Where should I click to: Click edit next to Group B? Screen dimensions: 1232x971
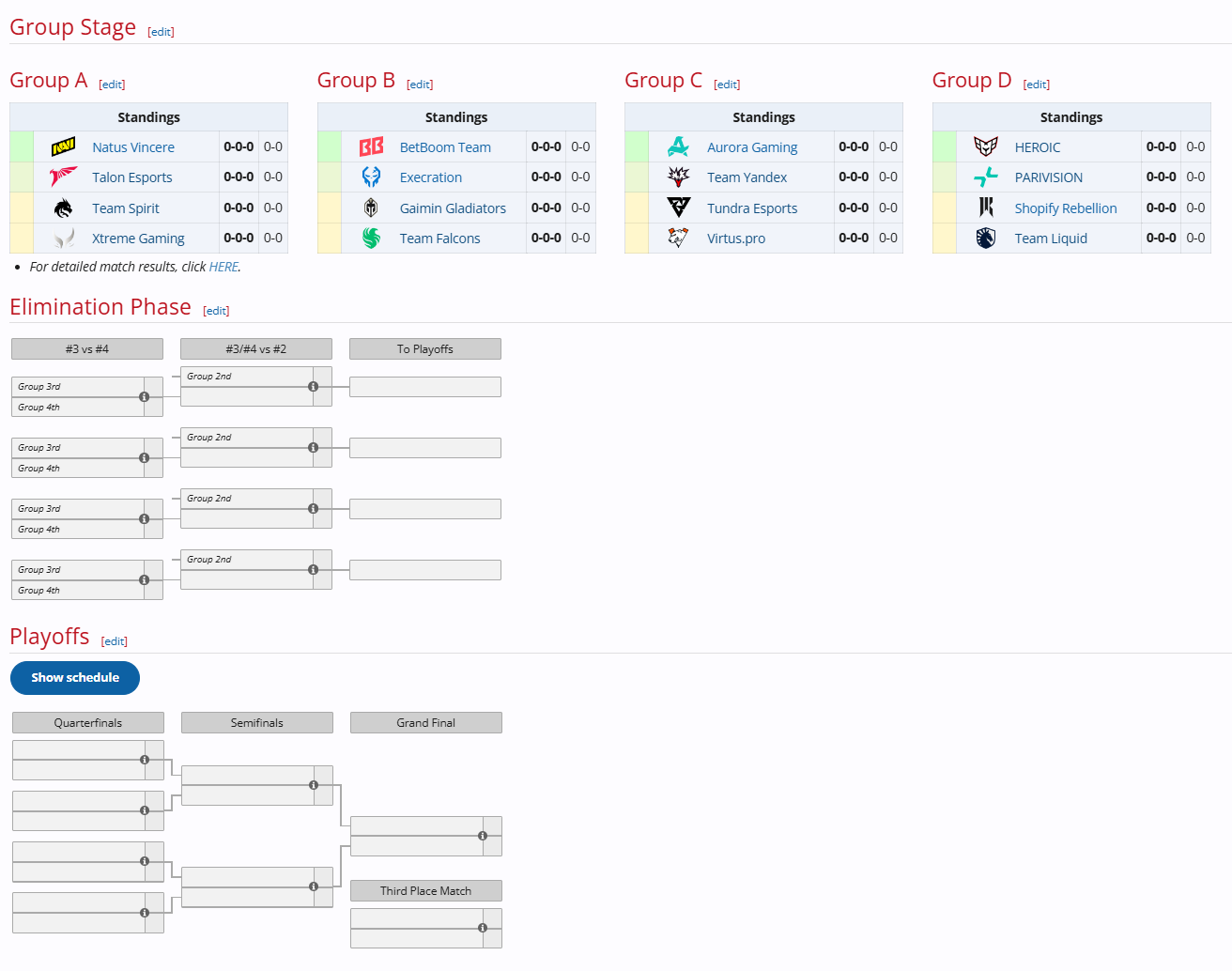click(x=420, y=85)
